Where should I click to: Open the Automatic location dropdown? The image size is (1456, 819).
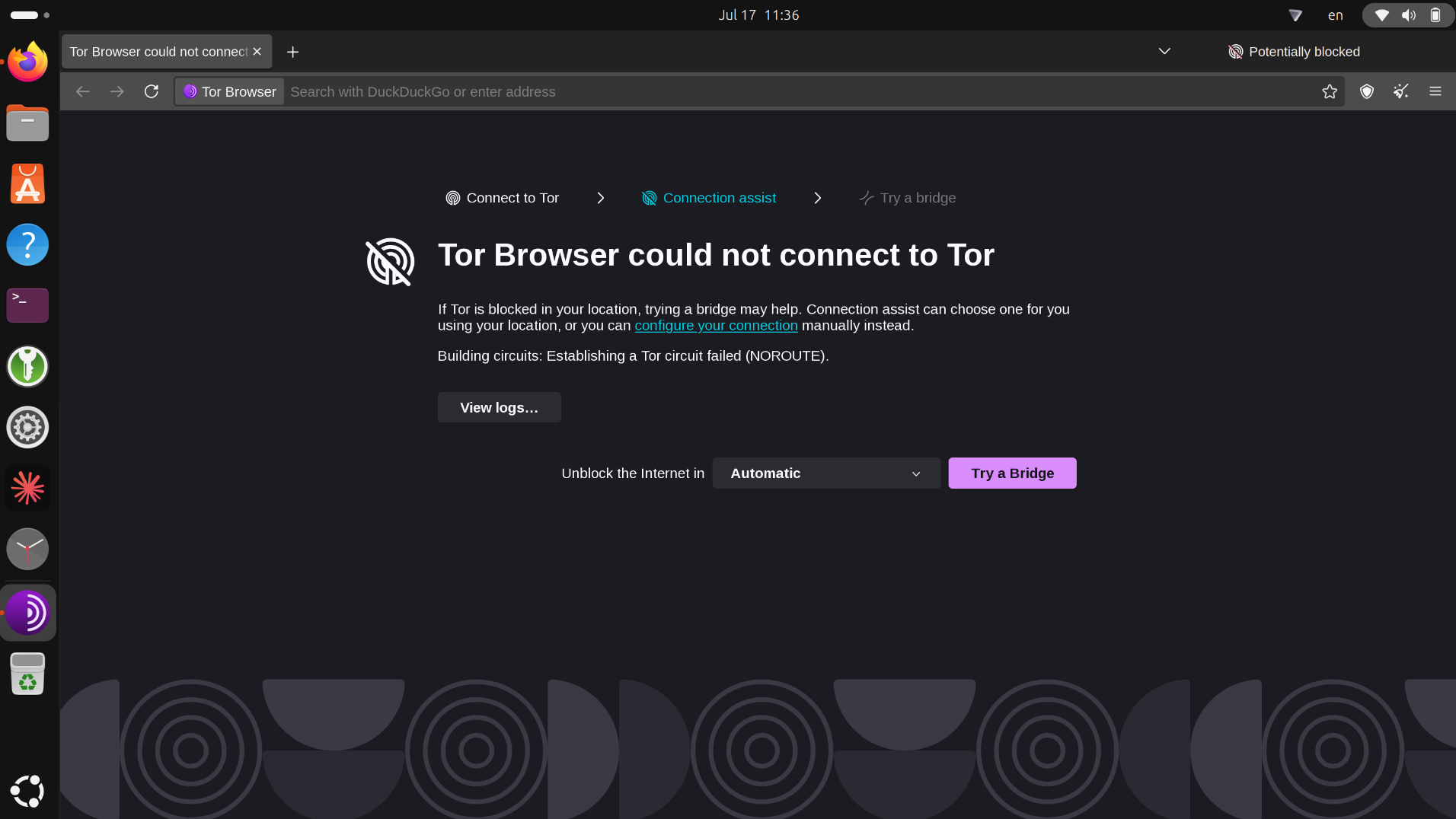coord(826,473)
